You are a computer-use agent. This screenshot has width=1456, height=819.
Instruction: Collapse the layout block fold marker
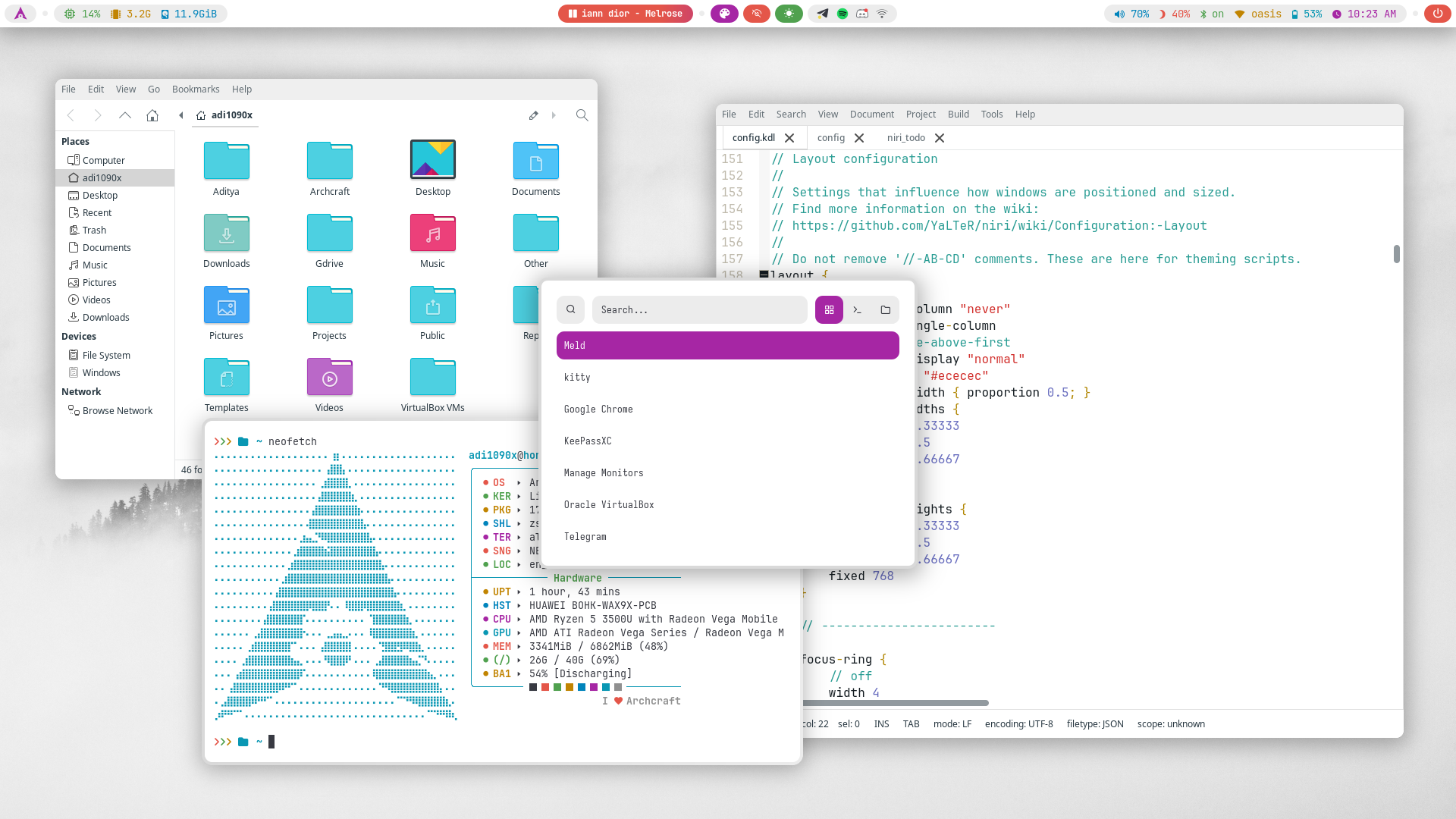[x=764, y=275]
